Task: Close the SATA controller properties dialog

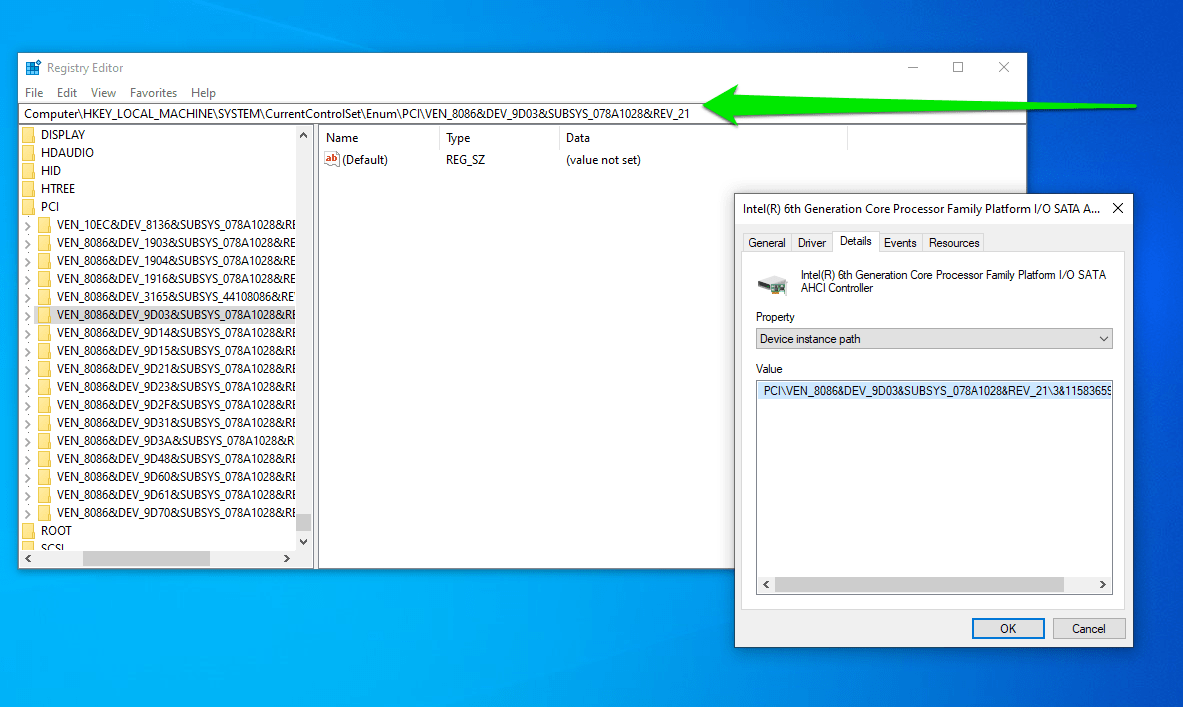Action: [x=1118, y=208]
